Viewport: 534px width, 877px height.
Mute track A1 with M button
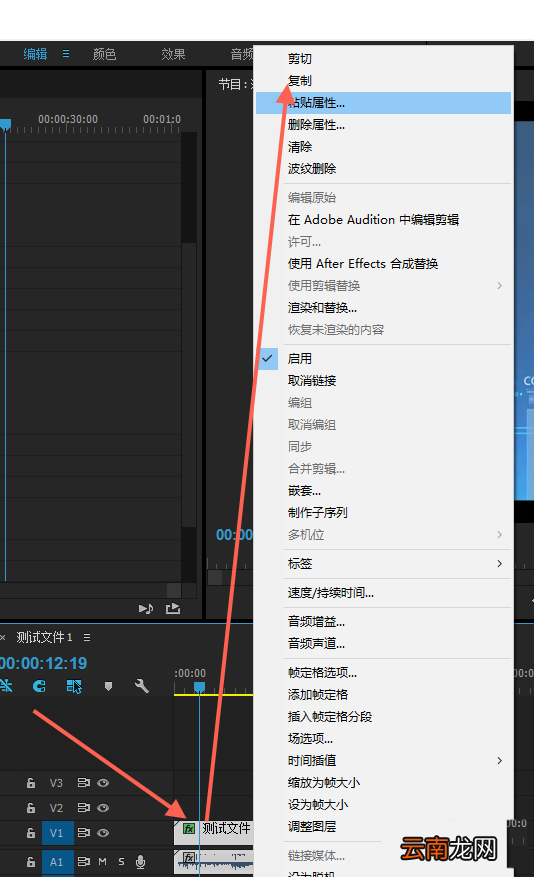click(102, 861)
